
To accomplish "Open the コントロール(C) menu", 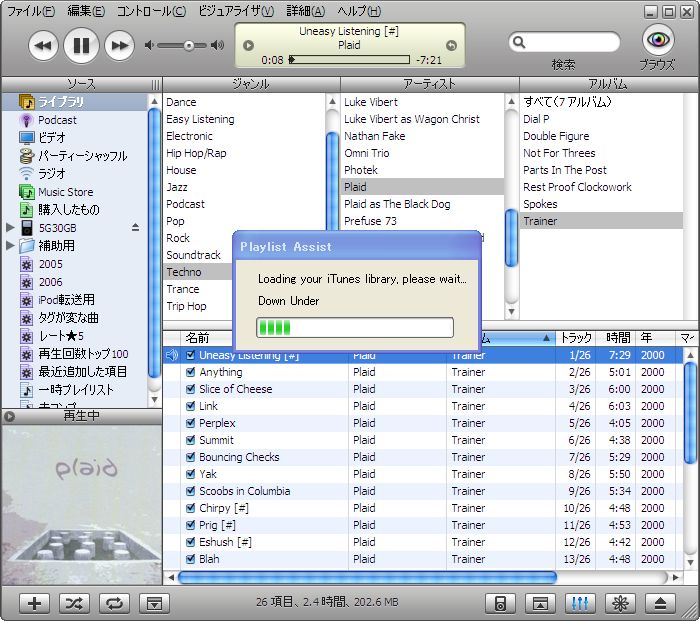I will 151,11.
